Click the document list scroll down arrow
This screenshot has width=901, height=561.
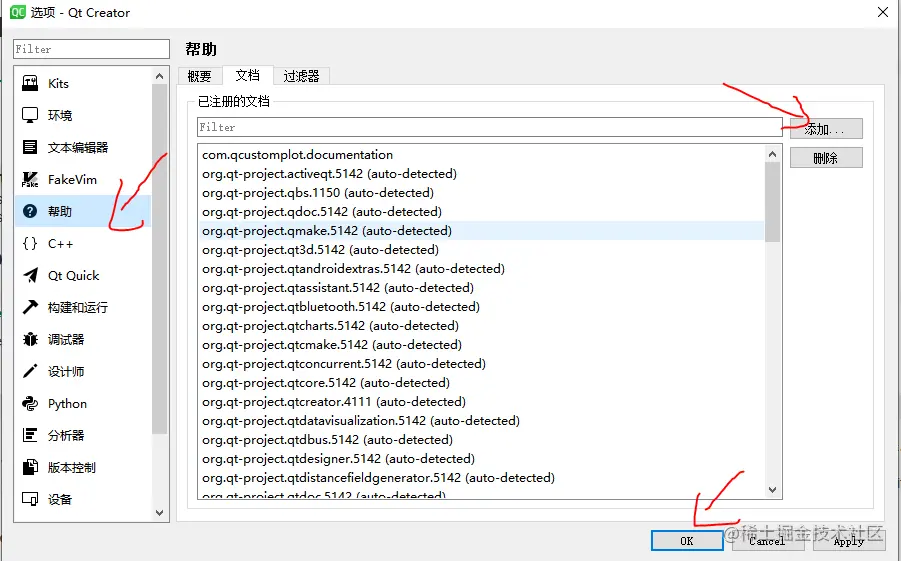772,490
